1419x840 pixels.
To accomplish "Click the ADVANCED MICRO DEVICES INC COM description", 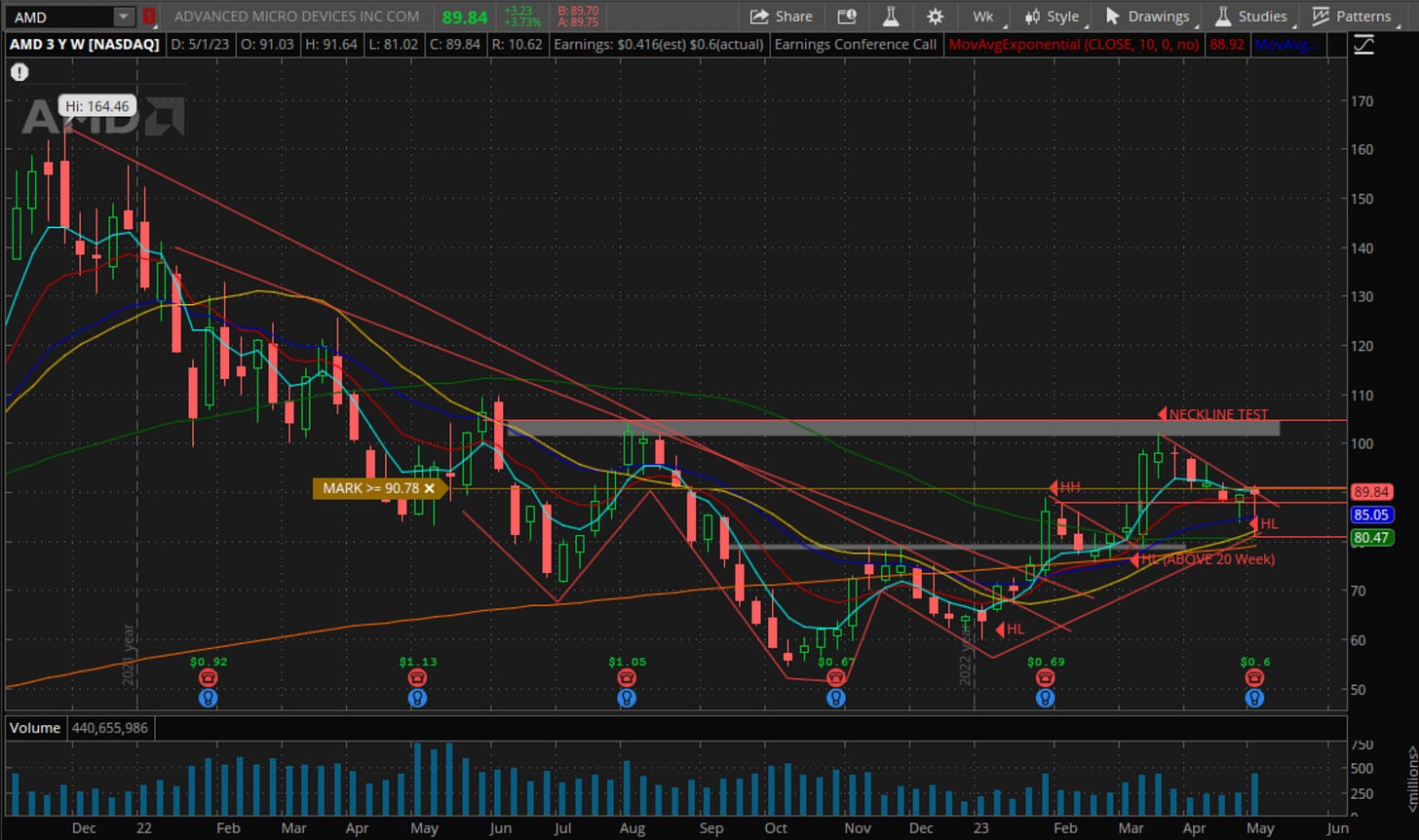I will coord(297,16).
